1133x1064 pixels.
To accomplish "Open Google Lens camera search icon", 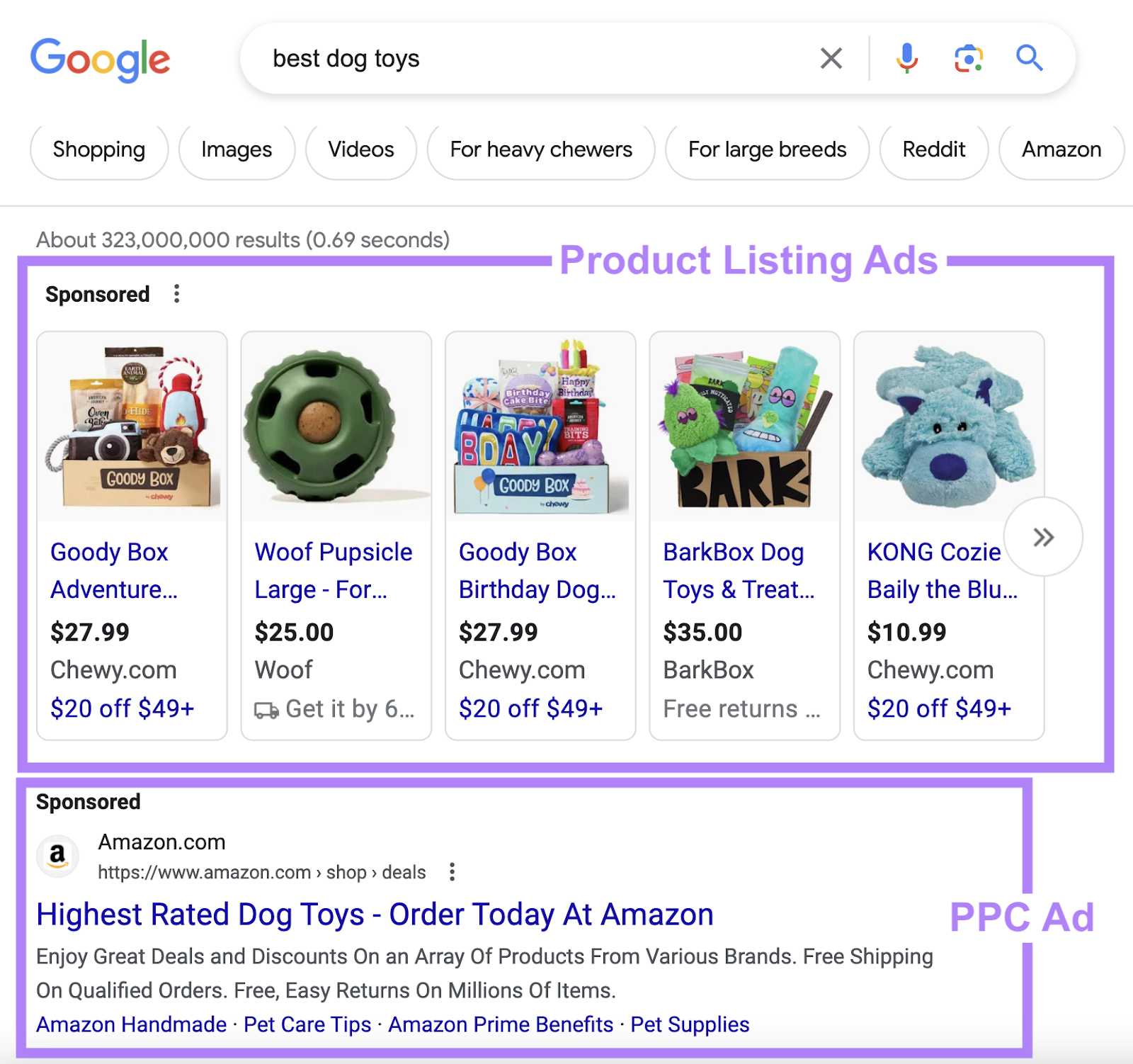I will pos(969,58).
